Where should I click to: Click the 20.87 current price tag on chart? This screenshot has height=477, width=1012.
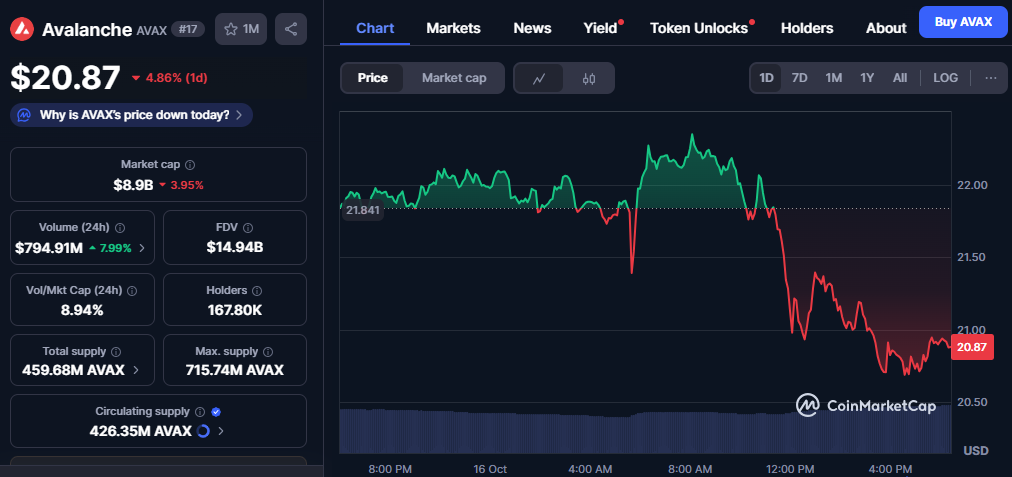point(972,347)
